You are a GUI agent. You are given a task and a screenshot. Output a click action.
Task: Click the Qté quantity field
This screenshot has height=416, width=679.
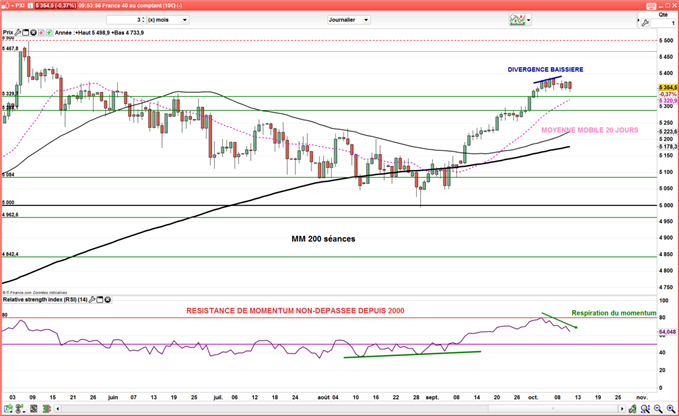[x=663, y=23]
